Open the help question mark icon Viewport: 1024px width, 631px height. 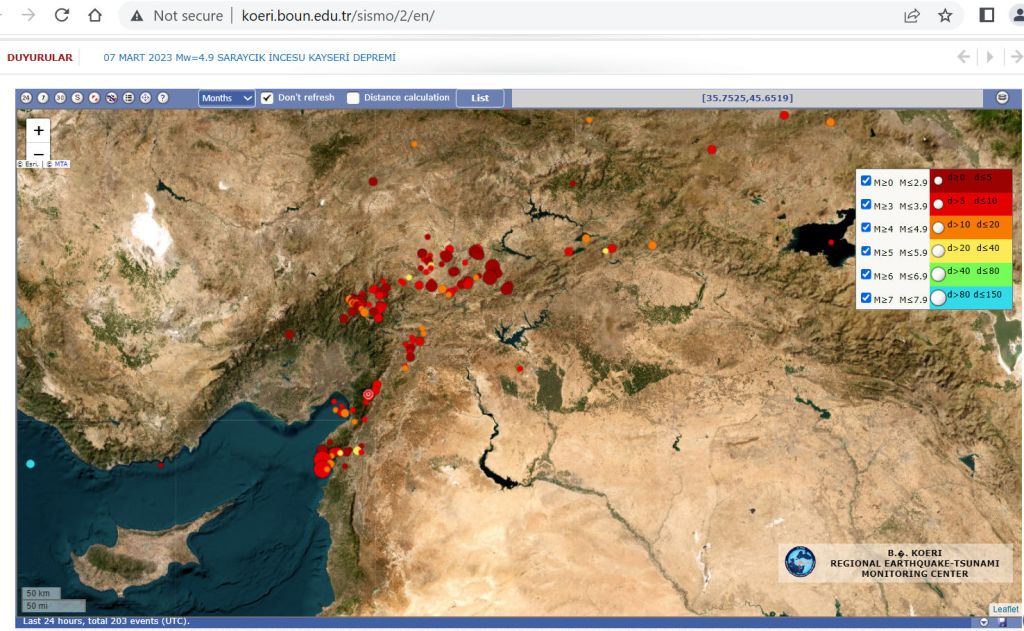point(163,98)
